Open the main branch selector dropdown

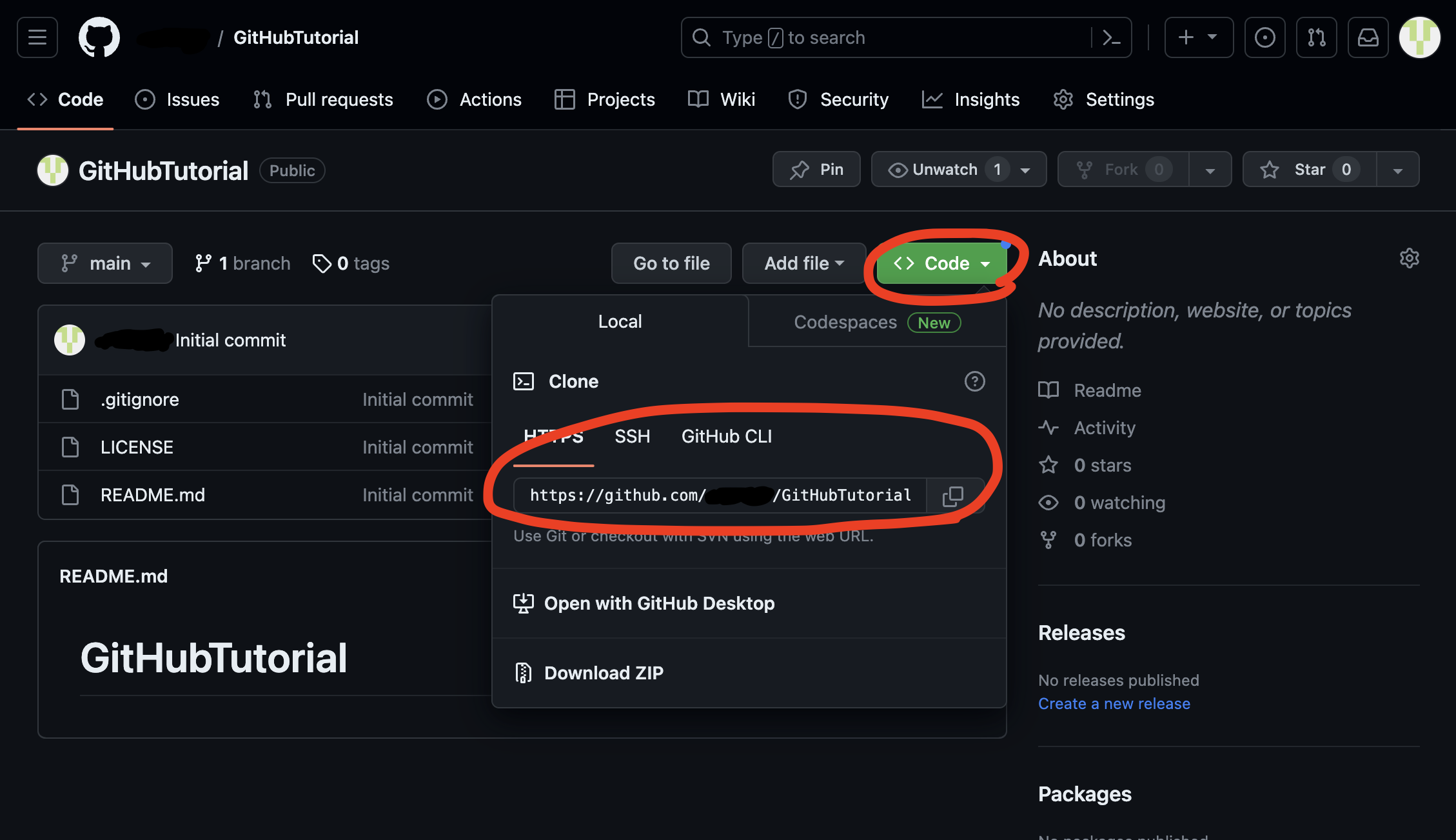pyautogui.click(x=105, y=263)
